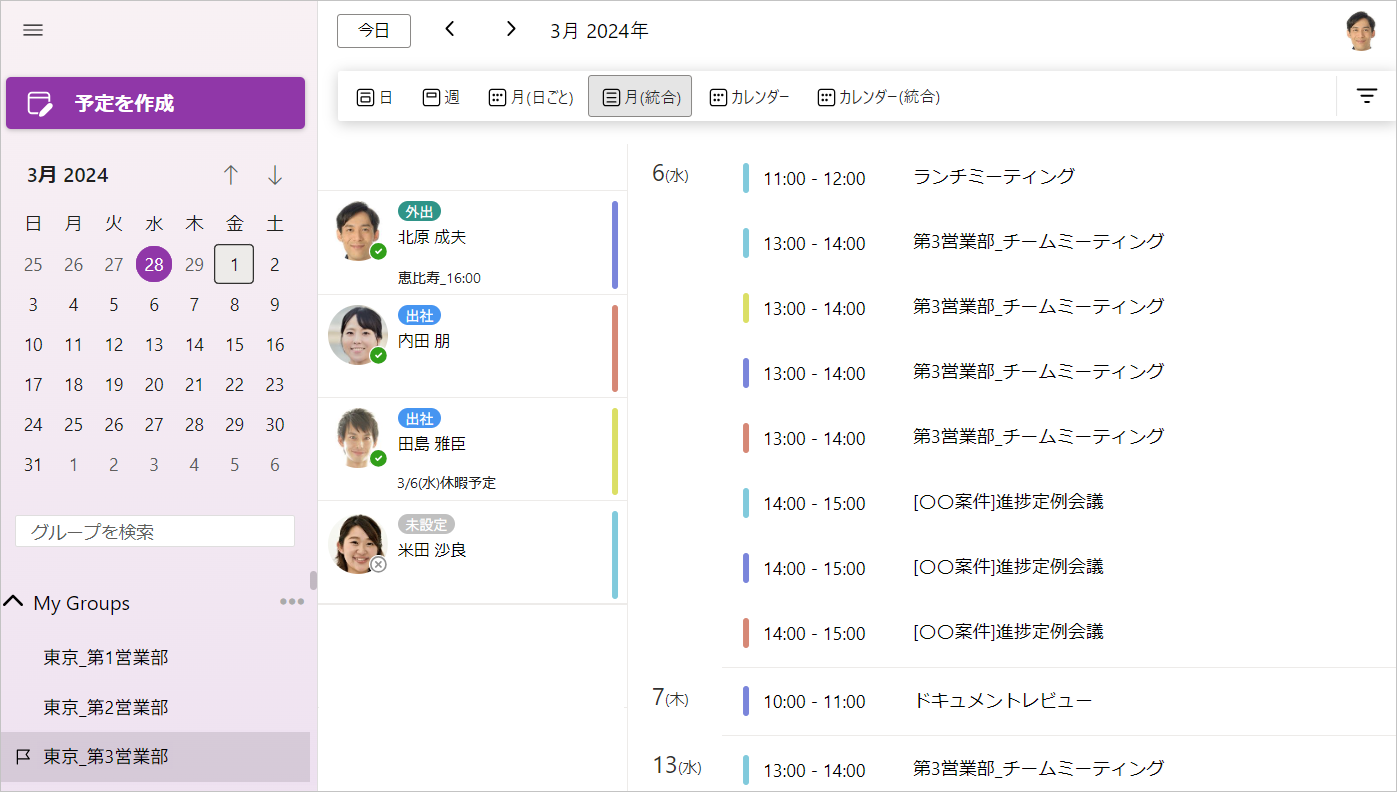Screen dimensions: 1397x792
Task: Open the filter icon in the toolbar
Action: tap(1367, 96)
